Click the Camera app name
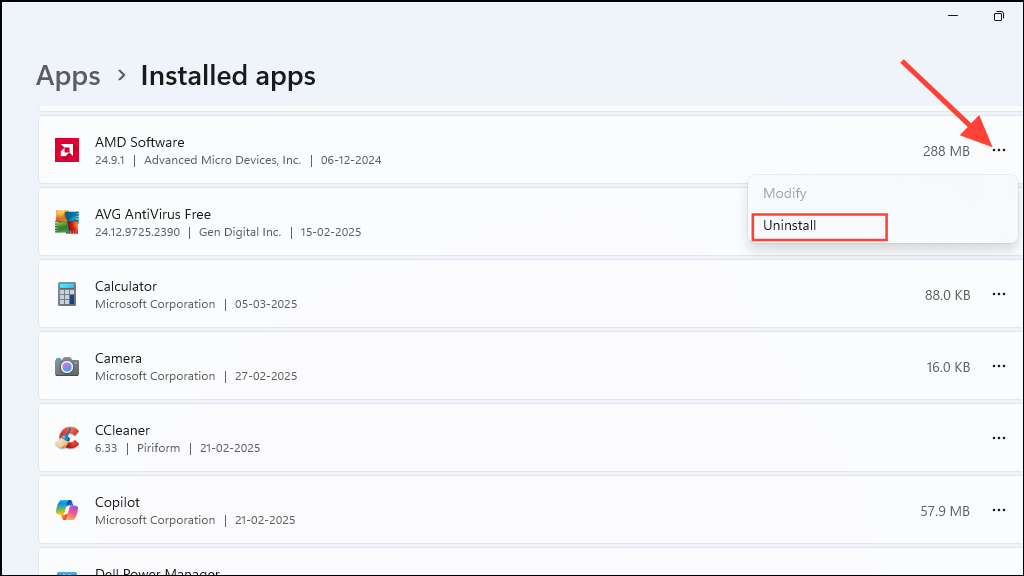This screenshot has width=1024, height=576. (118, 358)
